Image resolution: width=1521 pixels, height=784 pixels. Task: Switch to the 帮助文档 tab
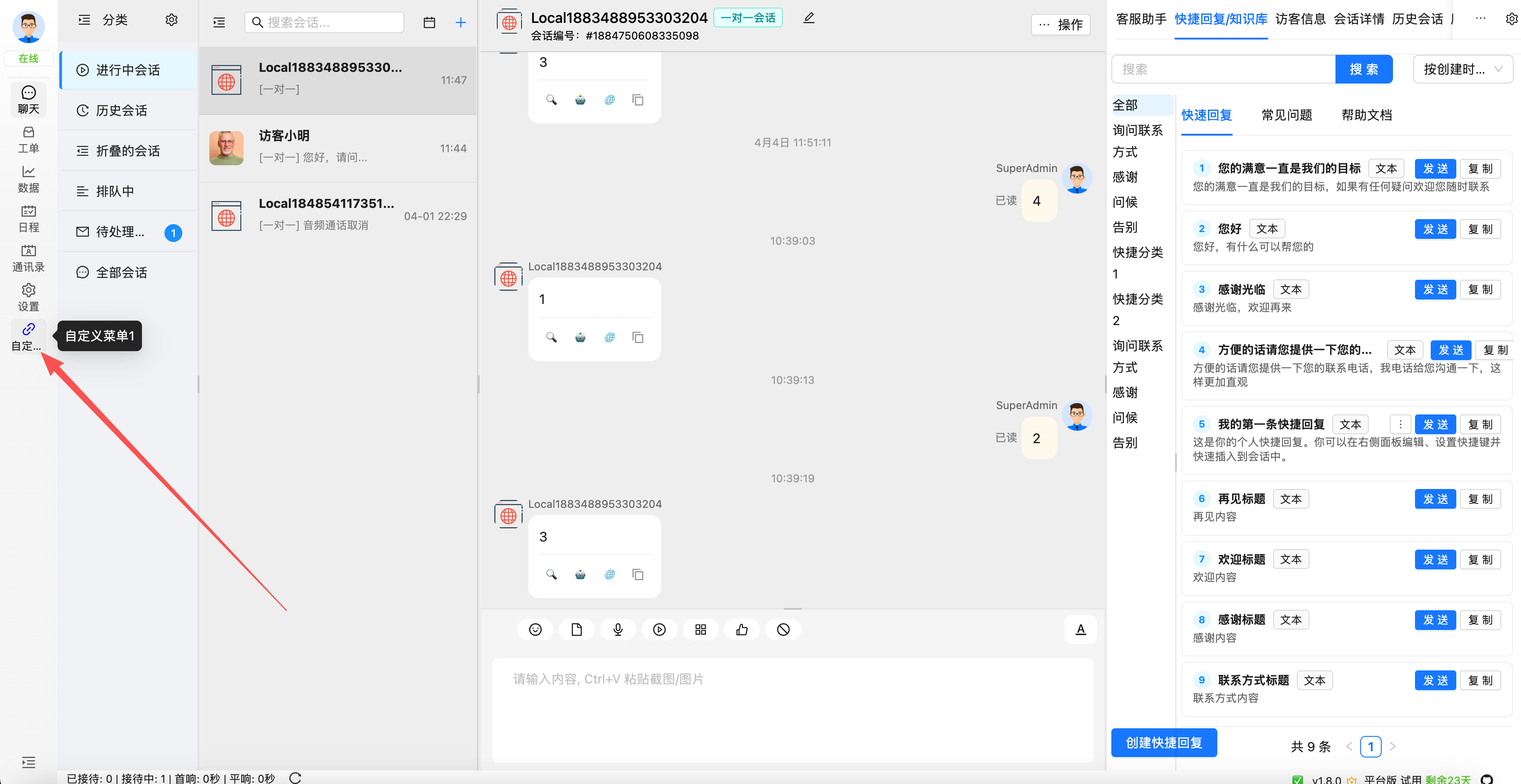click(x=1366, y=115)
